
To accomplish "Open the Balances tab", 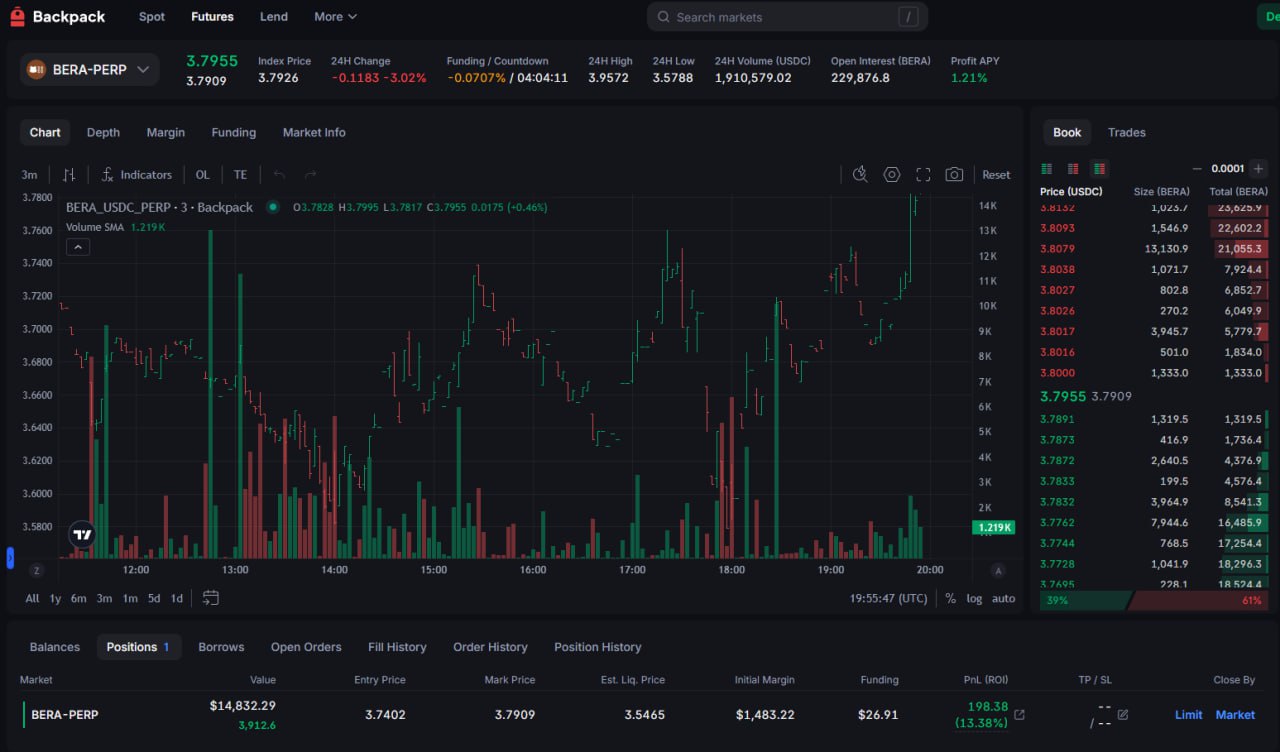I will (x=55, y=647).
